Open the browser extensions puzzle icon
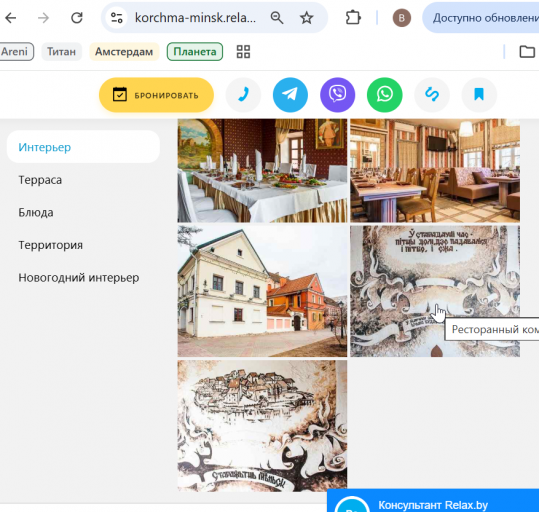Screen dimensions: 539x512 tap(353, 18)
